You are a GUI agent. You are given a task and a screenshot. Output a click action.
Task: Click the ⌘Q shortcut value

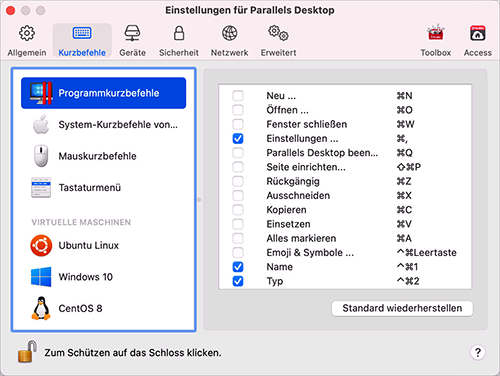coord(404,153)
